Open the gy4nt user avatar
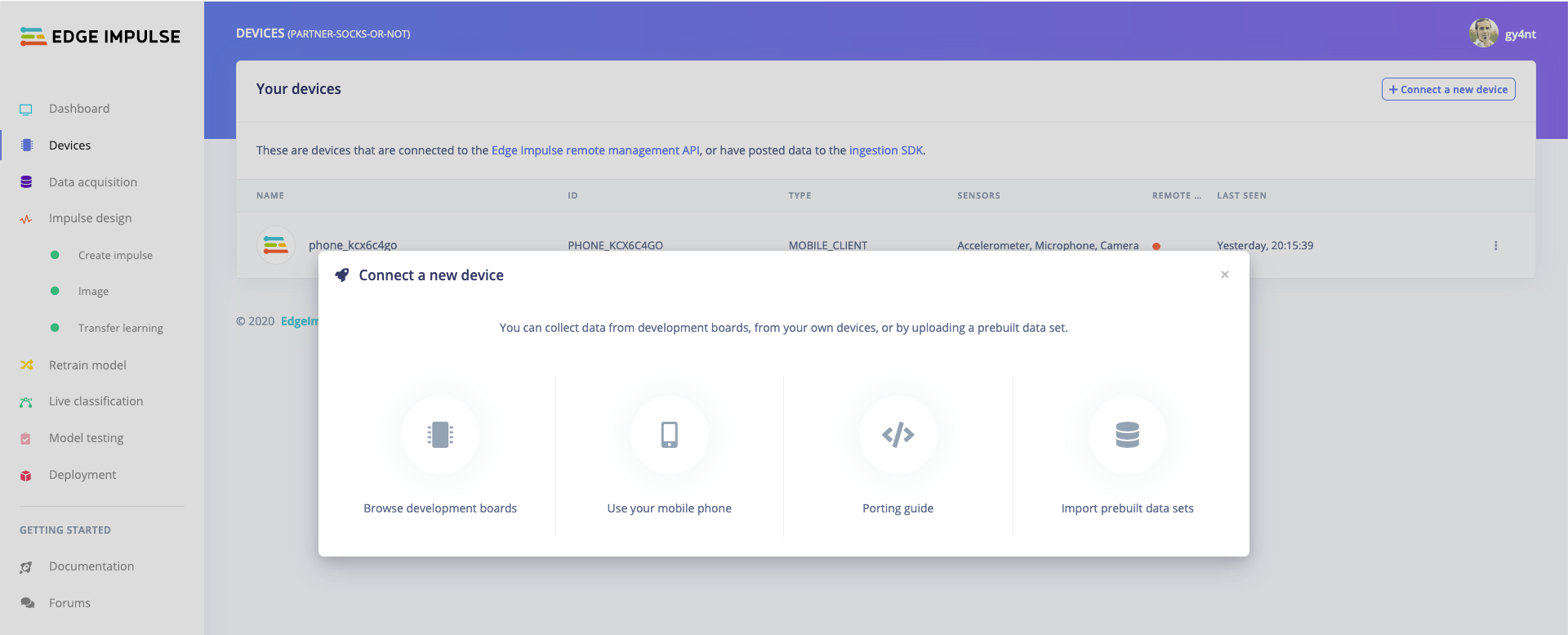 point(1483,34)
